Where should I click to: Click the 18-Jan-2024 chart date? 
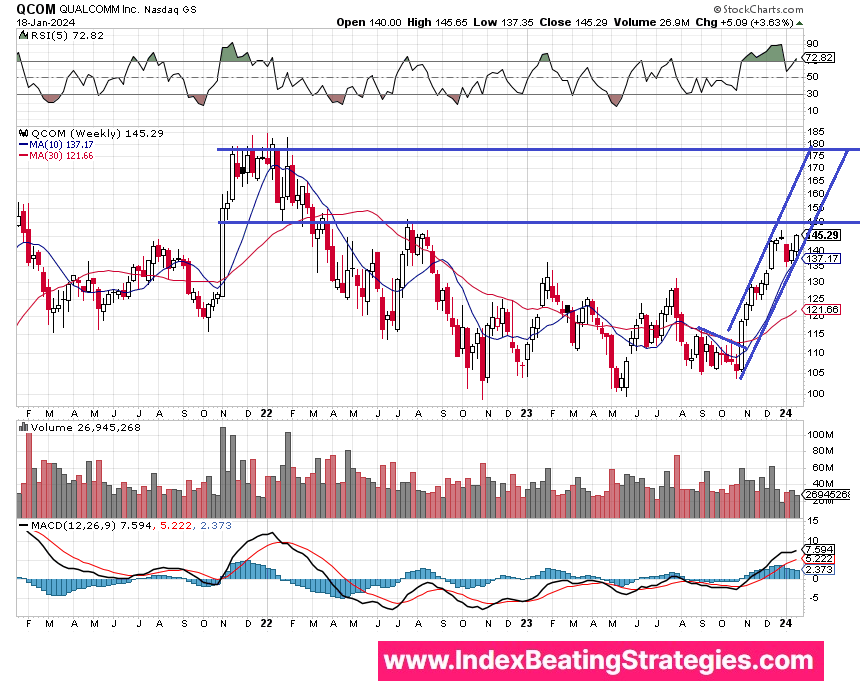pos(46,22)
